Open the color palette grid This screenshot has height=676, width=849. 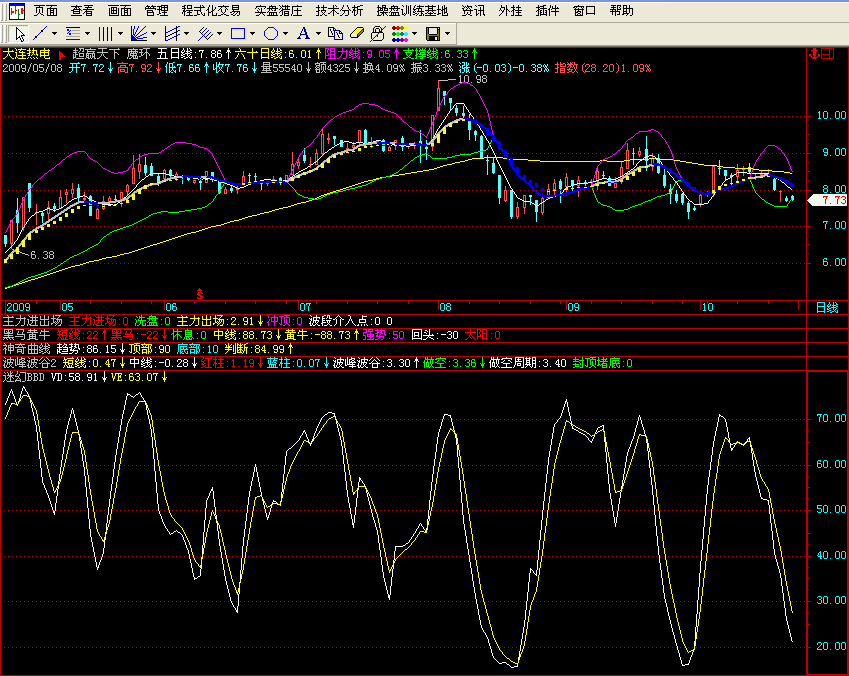click(399, 33)
